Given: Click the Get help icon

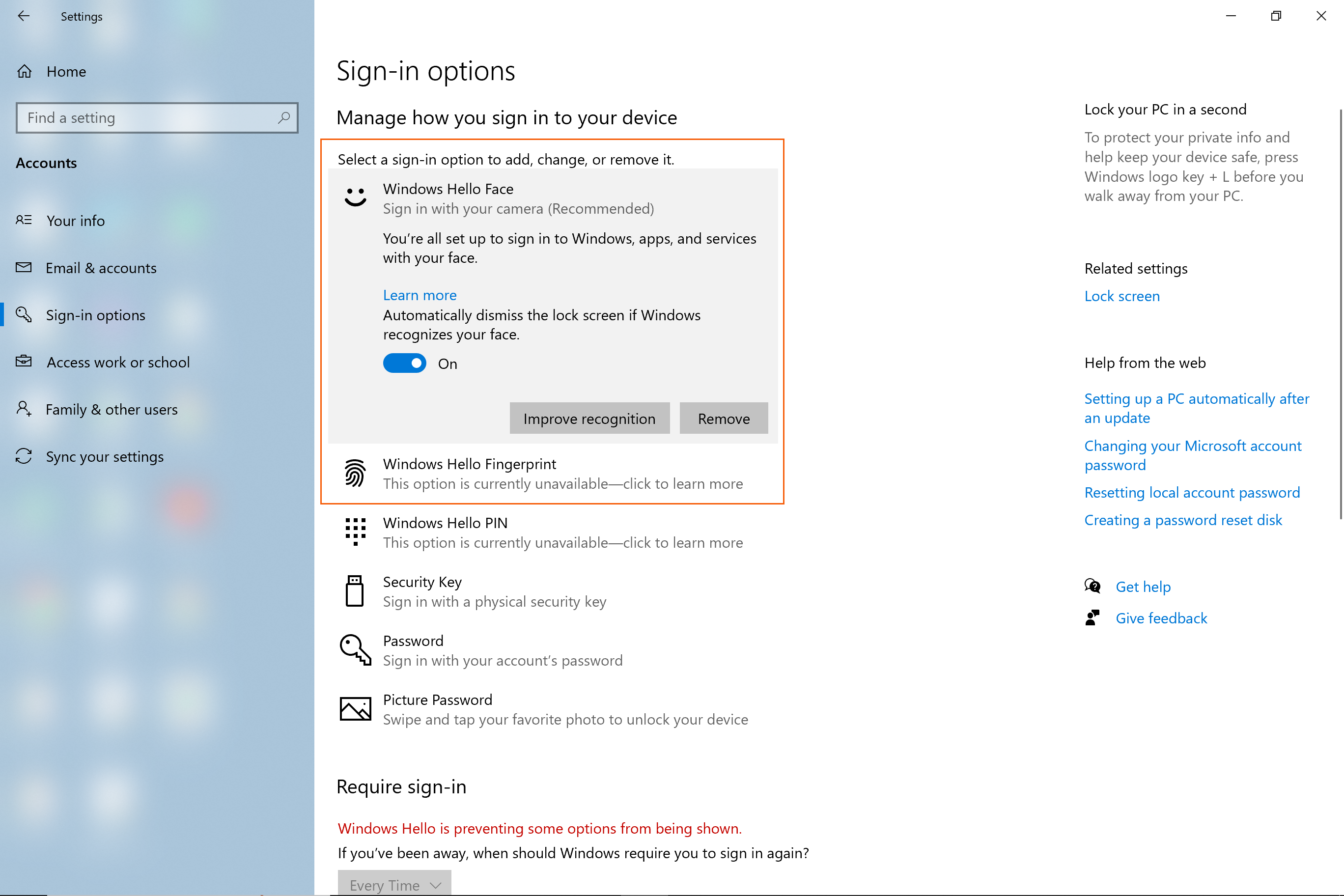Looking at the screenshot, I should [1092, 586].
